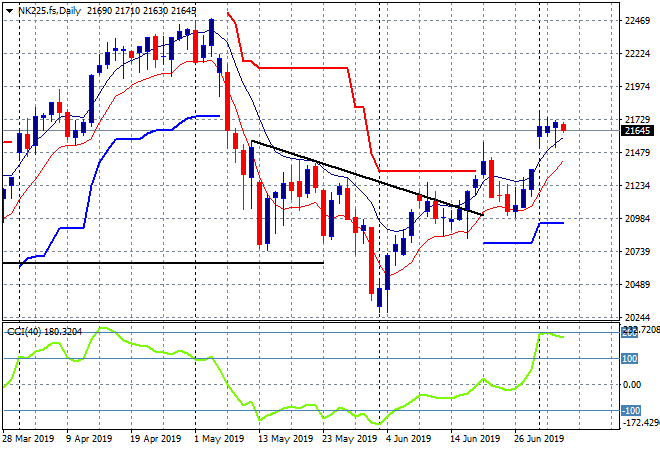Select the CCI 100 level label
This screenshot has width=660, height=450.
(630, 359)
